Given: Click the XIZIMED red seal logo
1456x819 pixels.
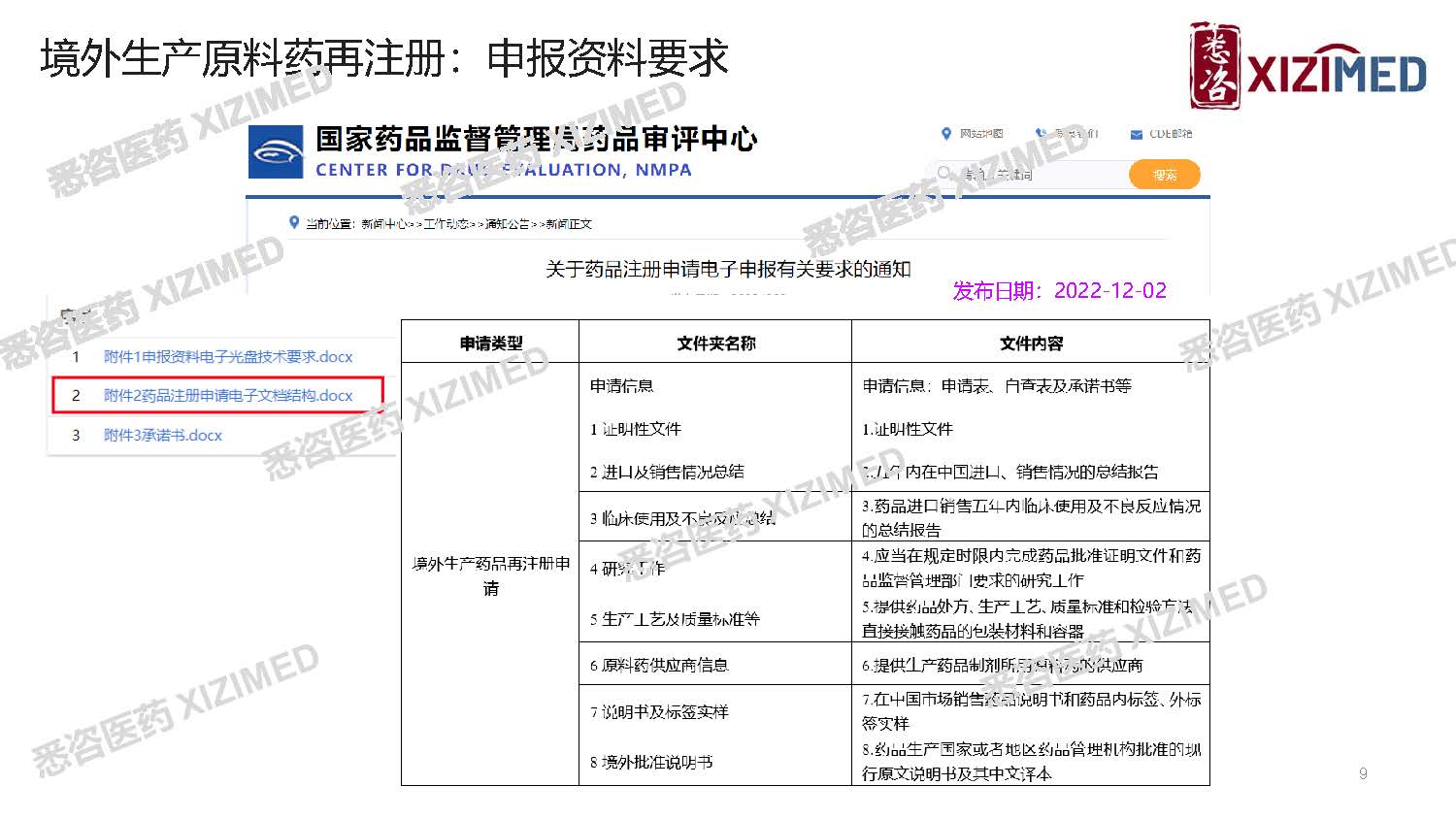Looking at the screenshot, I should (1215, 65).
